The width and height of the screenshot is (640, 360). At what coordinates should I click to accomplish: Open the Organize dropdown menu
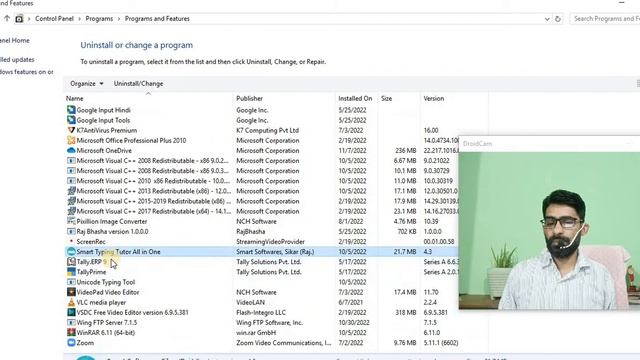tap(87, 83)
